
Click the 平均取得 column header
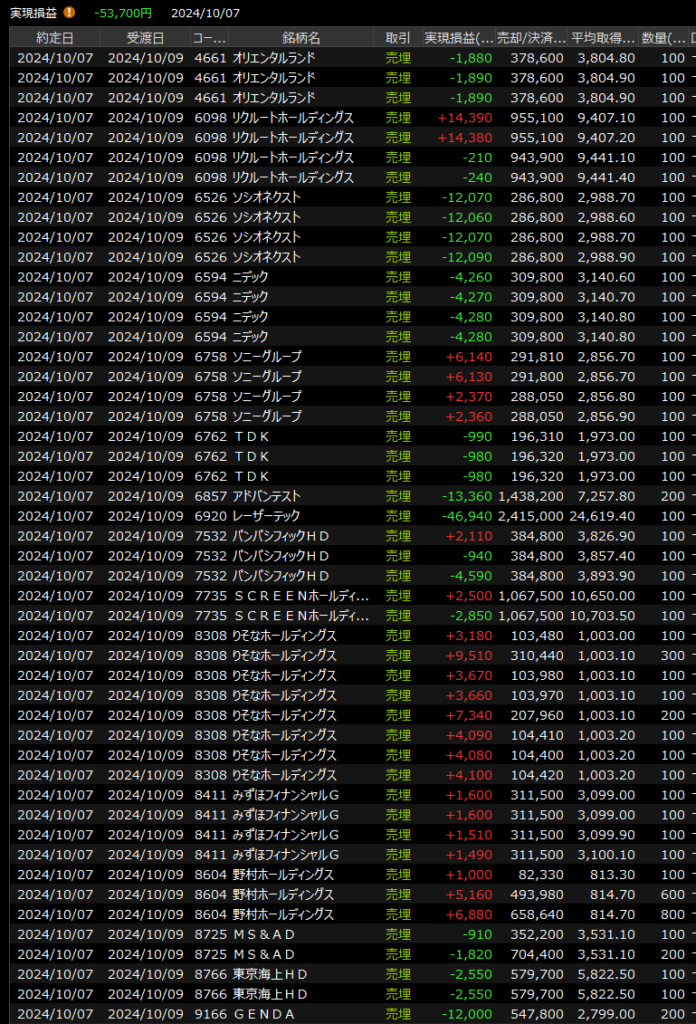tap(603, 37)
